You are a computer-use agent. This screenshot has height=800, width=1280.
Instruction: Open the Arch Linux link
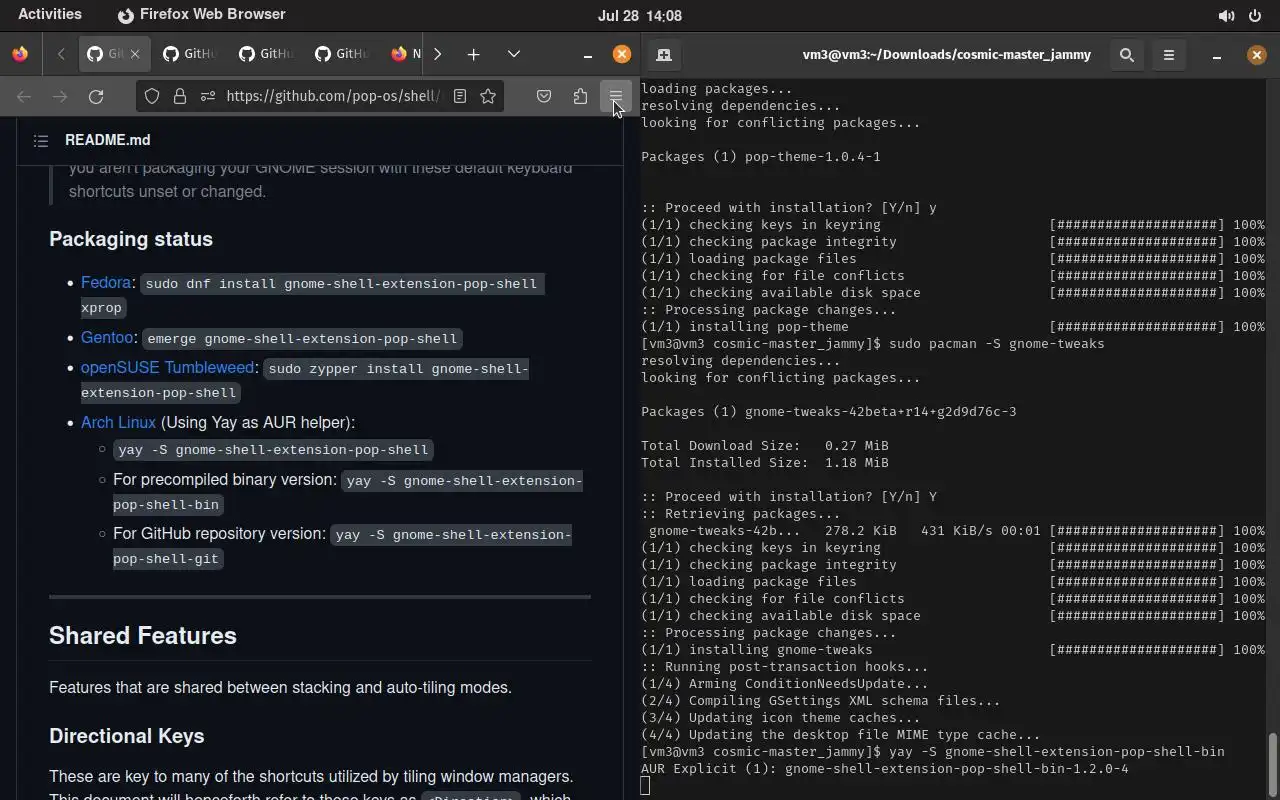[x=118, y=422]
